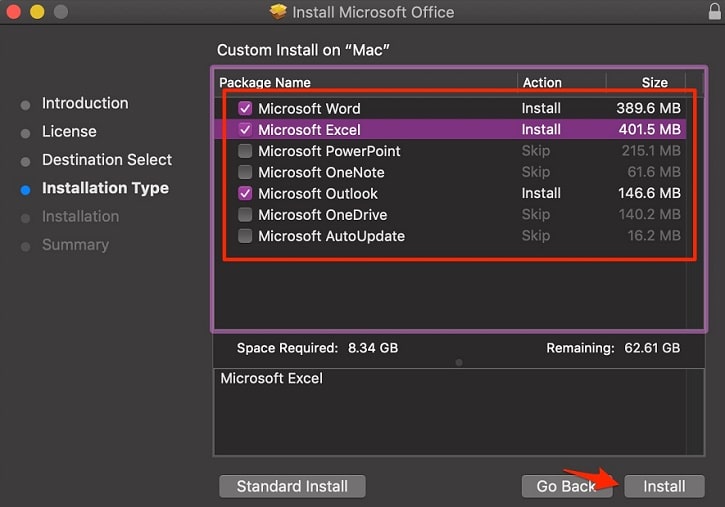Screen dimensions: 725x507
Task: Click the Summary step in the sidebar
Action: (x=75, y=245)
